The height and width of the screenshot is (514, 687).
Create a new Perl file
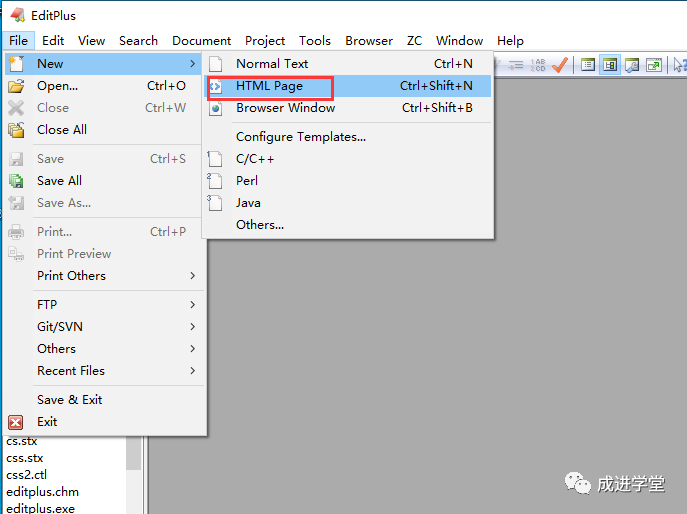[348, 181]
